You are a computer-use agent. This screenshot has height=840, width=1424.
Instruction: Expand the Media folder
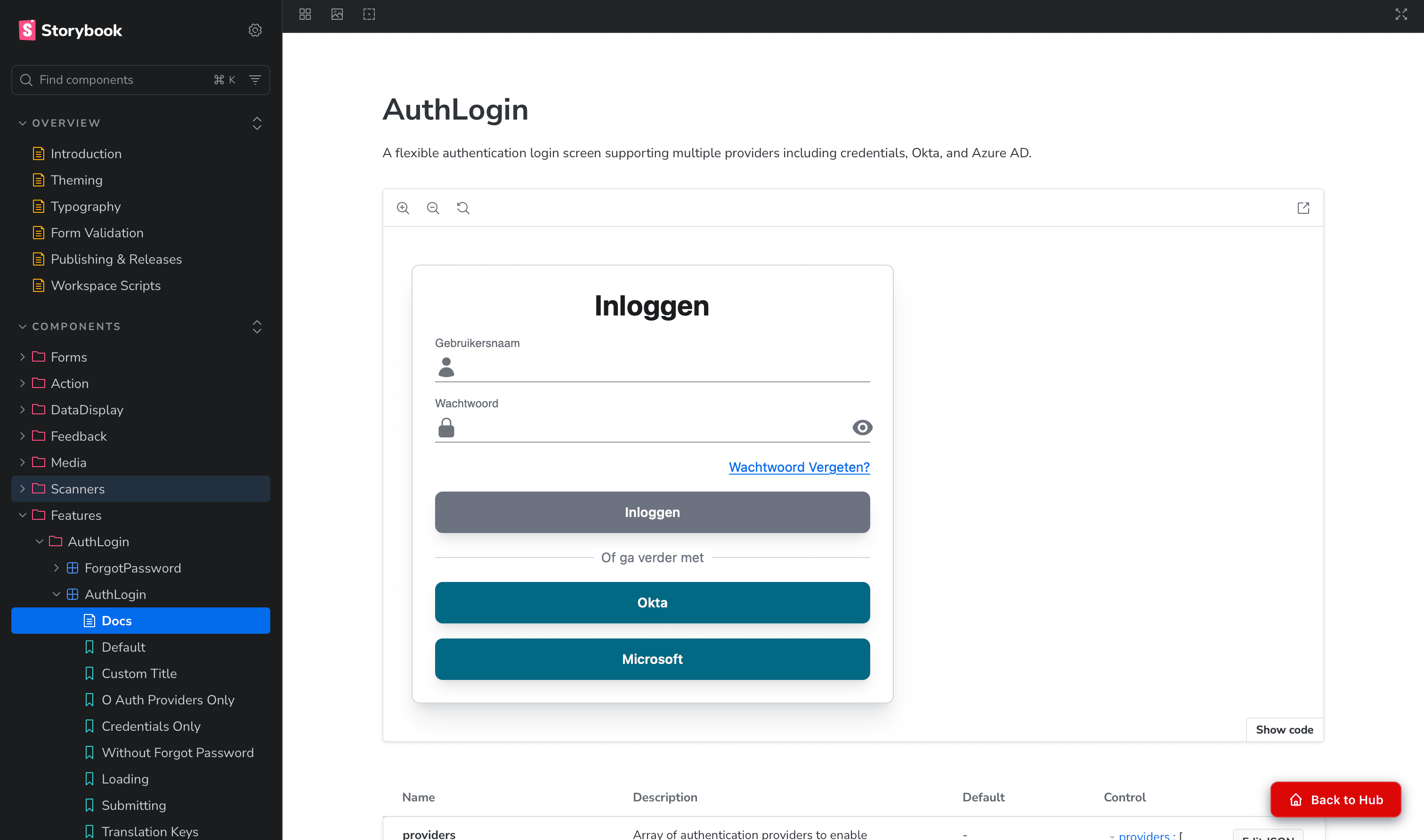click(x=140, y=462)
